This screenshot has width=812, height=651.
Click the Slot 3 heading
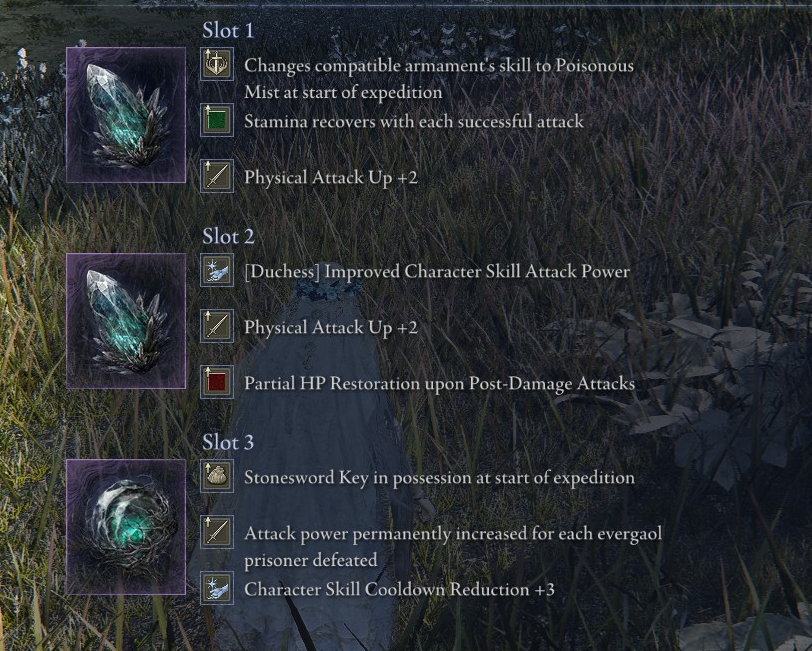pyautogui.click(x=228, y=443)
